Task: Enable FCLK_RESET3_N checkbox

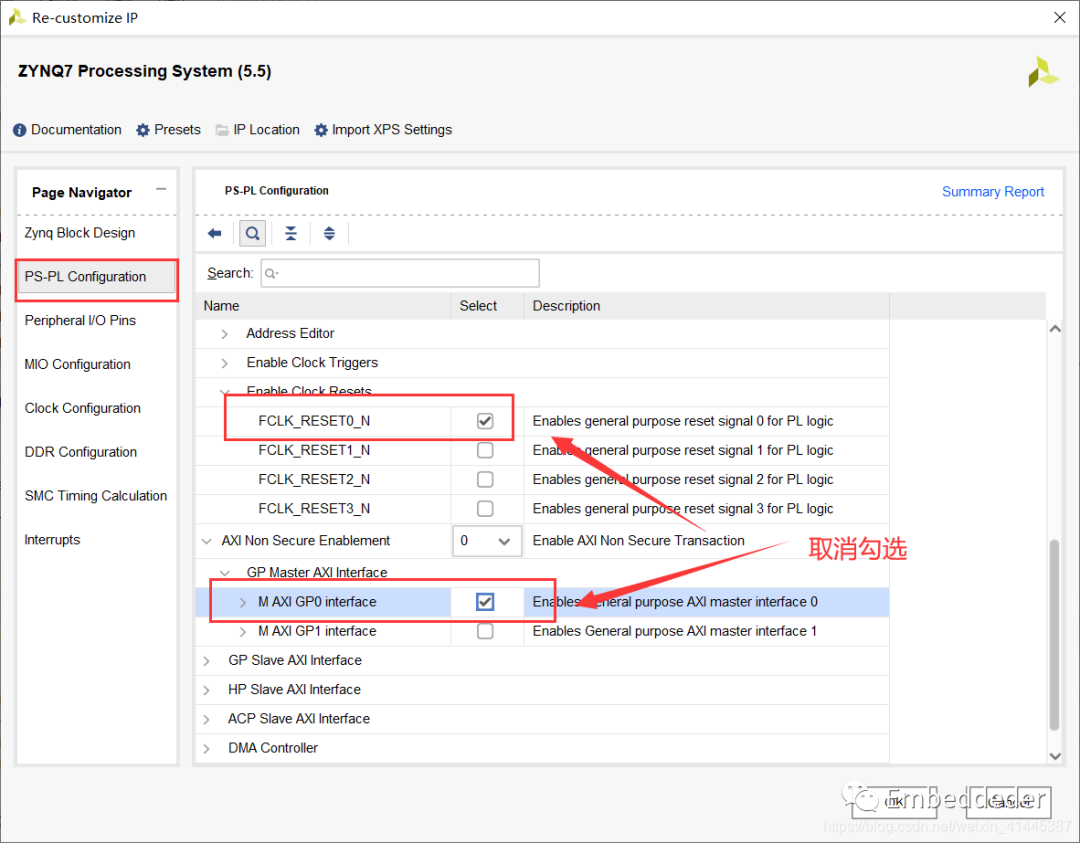Action: [x=485, y=508]
